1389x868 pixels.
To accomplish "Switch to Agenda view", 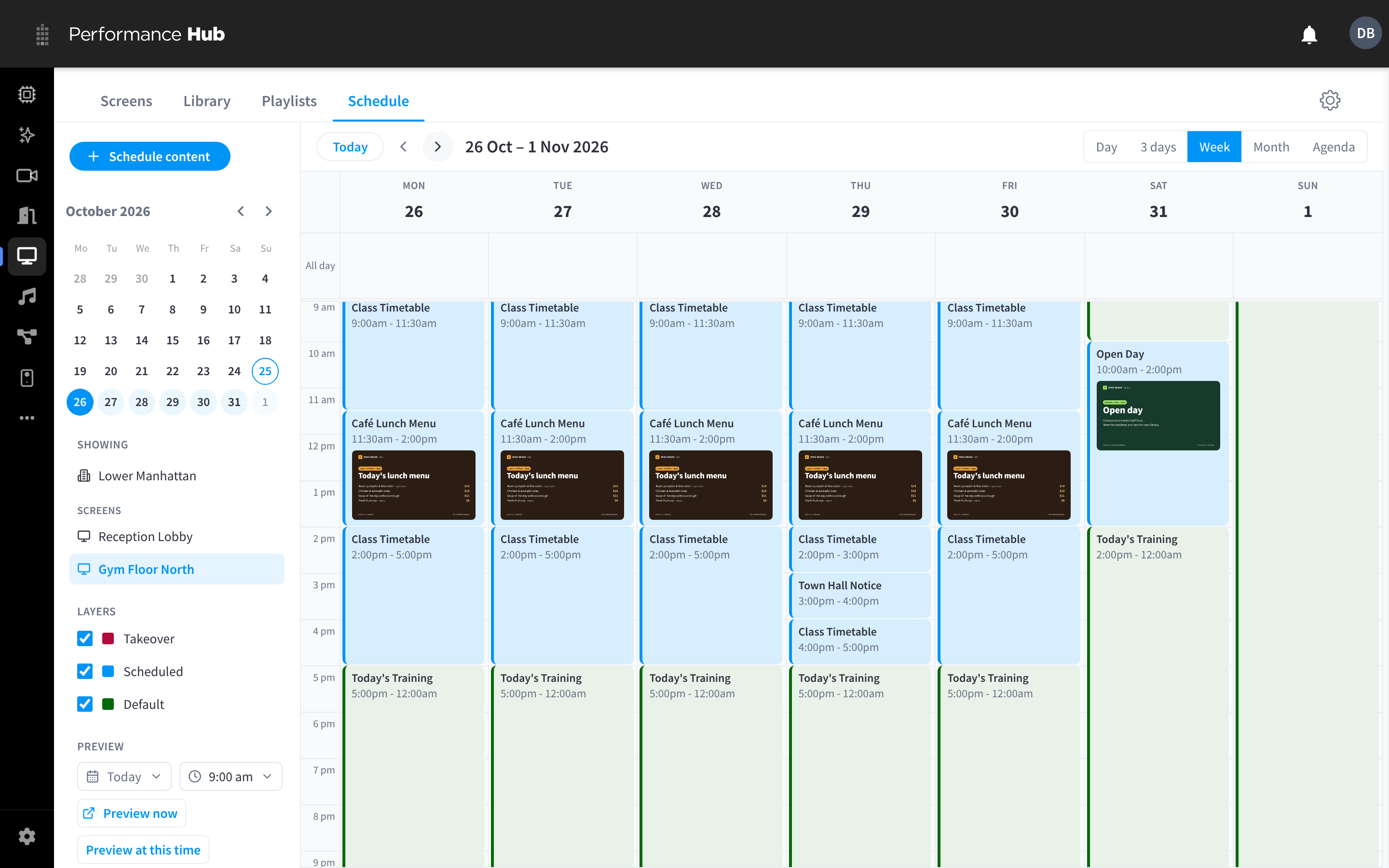I will [x=1334, y=147].
